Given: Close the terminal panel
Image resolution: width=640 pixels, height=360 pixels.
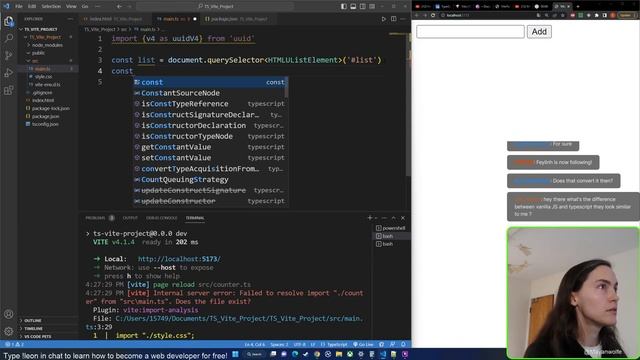Looking at the screenshot, I should (403, 218).
